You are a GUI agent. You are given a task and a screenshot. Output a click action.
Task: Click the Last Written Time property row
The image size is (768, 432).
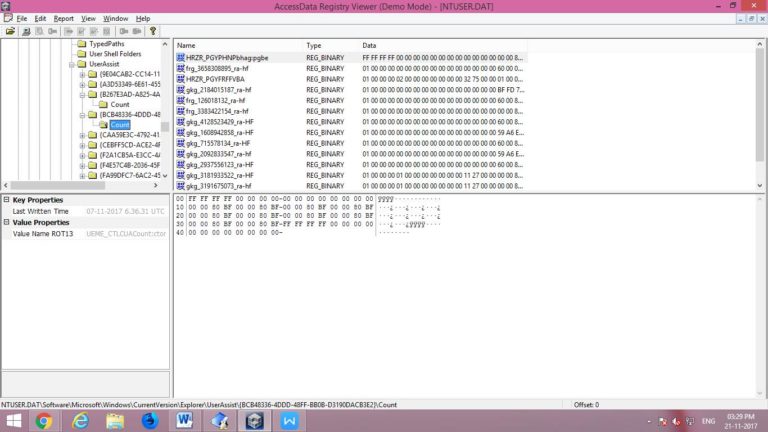86,212
